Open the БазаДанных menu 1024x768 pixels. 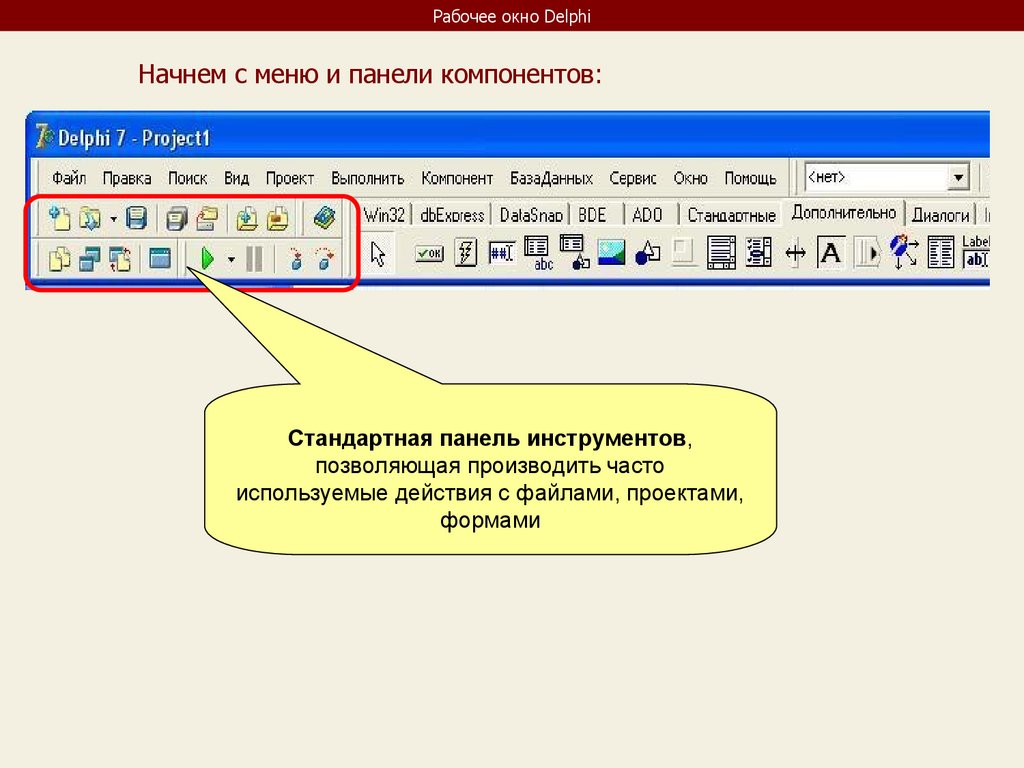[x=551, y=178]
